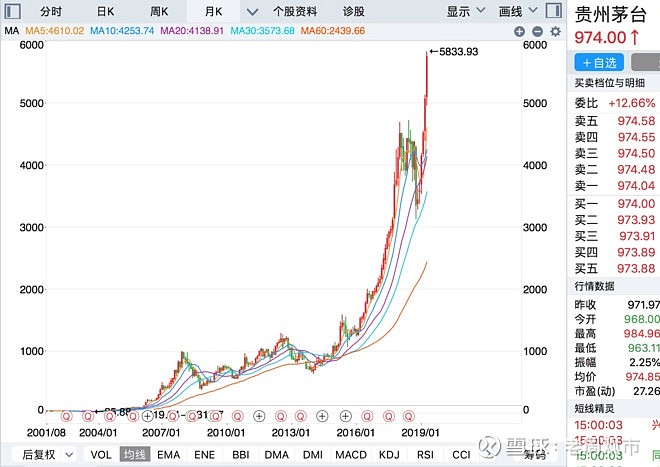Click the current price 974.00

coord(601,38)
